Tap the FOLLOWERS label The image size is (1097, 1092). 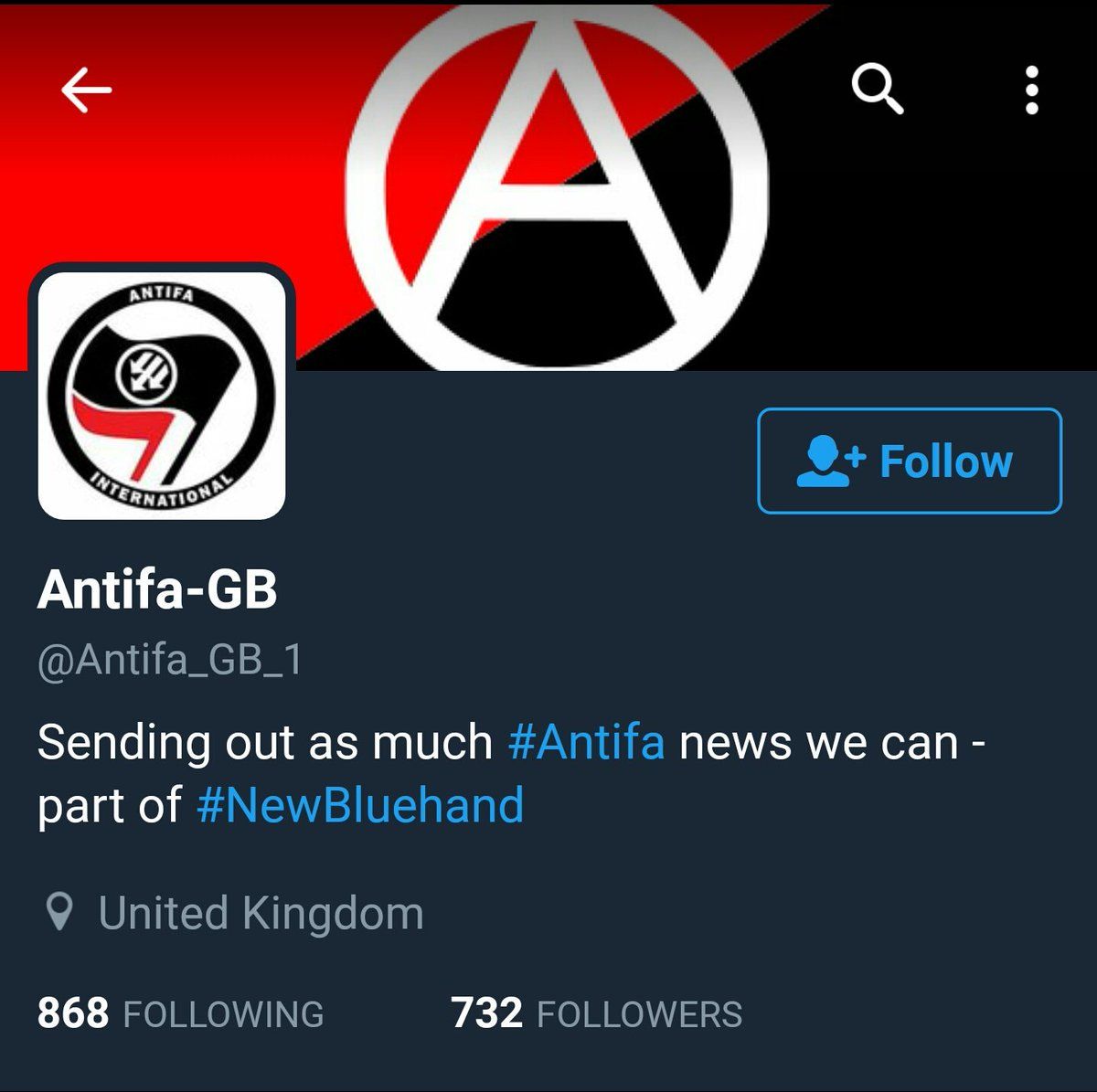pos(640,1014)
